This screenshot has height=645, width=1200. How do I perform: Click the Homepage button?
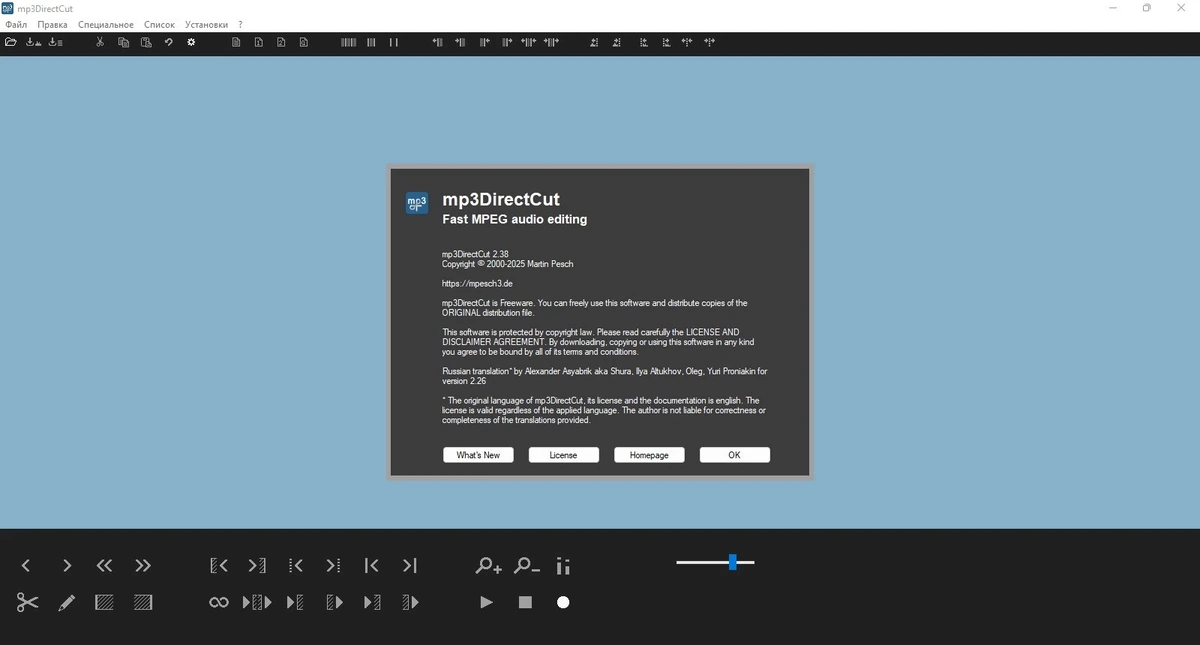(x=649, y=455)
